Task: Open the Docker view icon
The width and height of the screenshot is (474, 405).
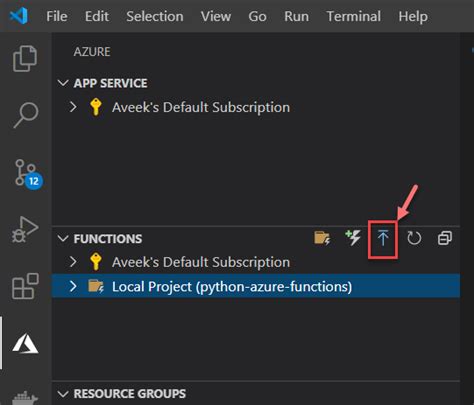Action: pos(25,398)
